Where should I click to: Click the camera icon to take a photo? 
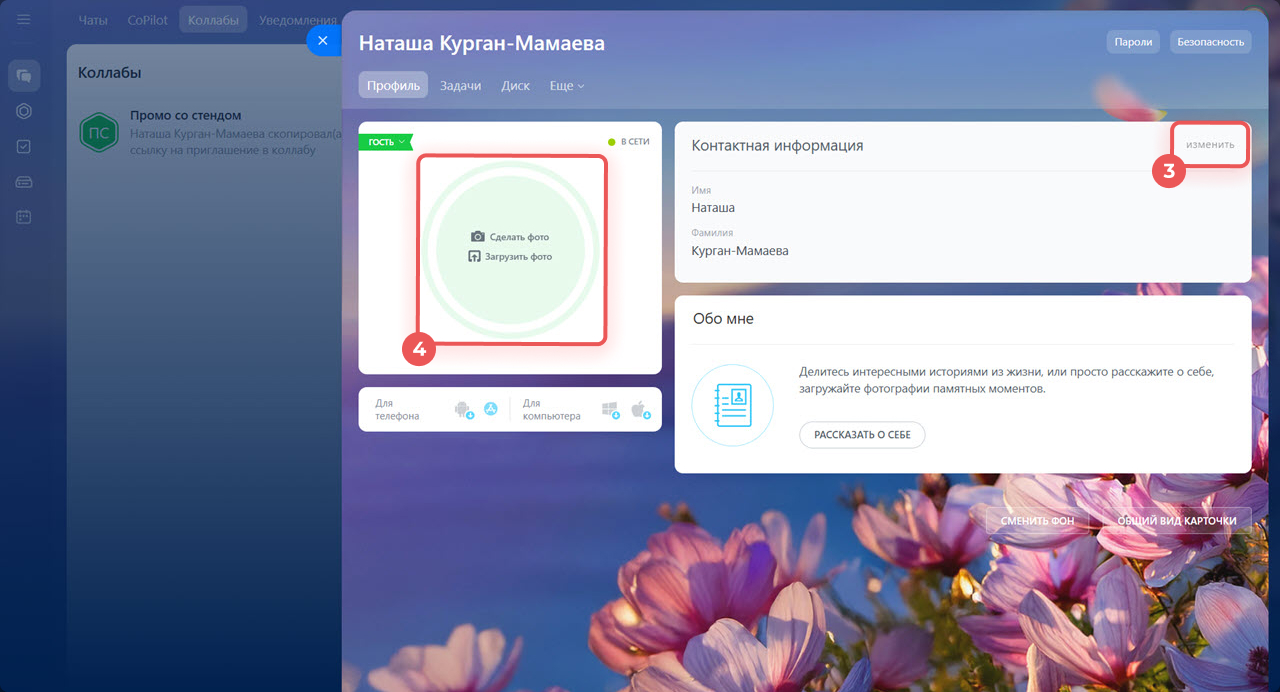point(478,237)
